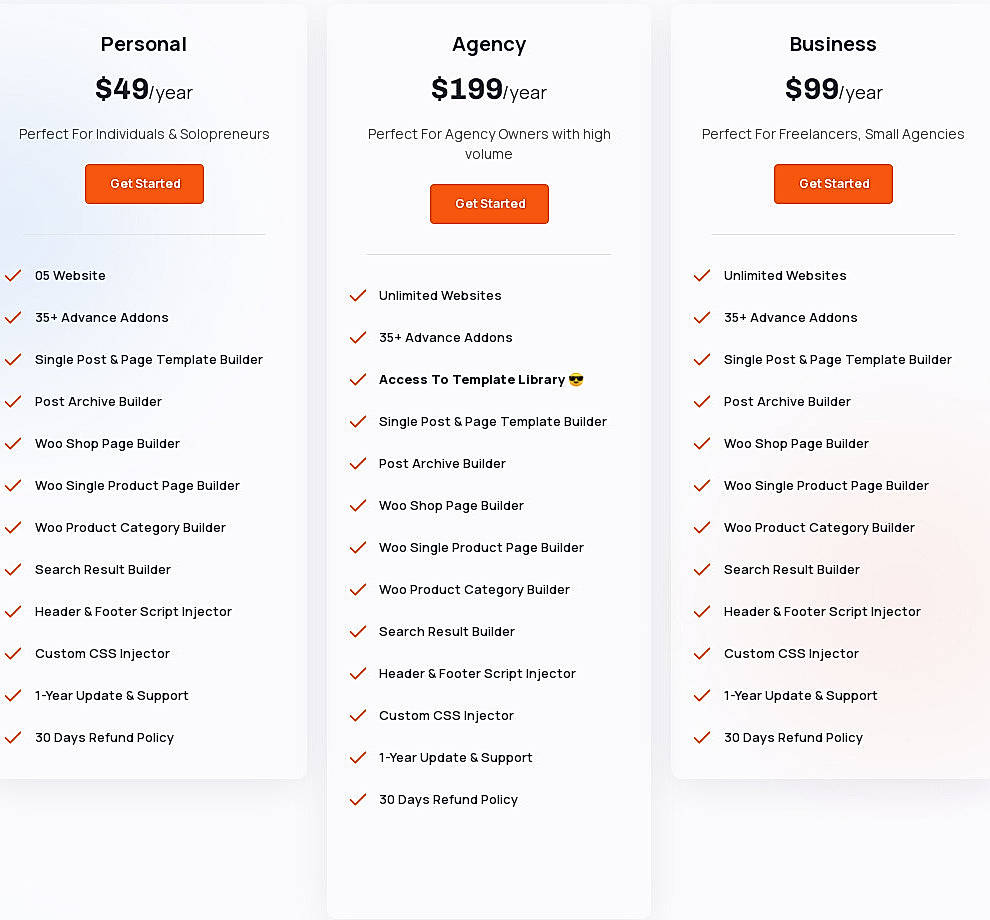
Task: Click the $199/year price label
Action: click(489, 90)
